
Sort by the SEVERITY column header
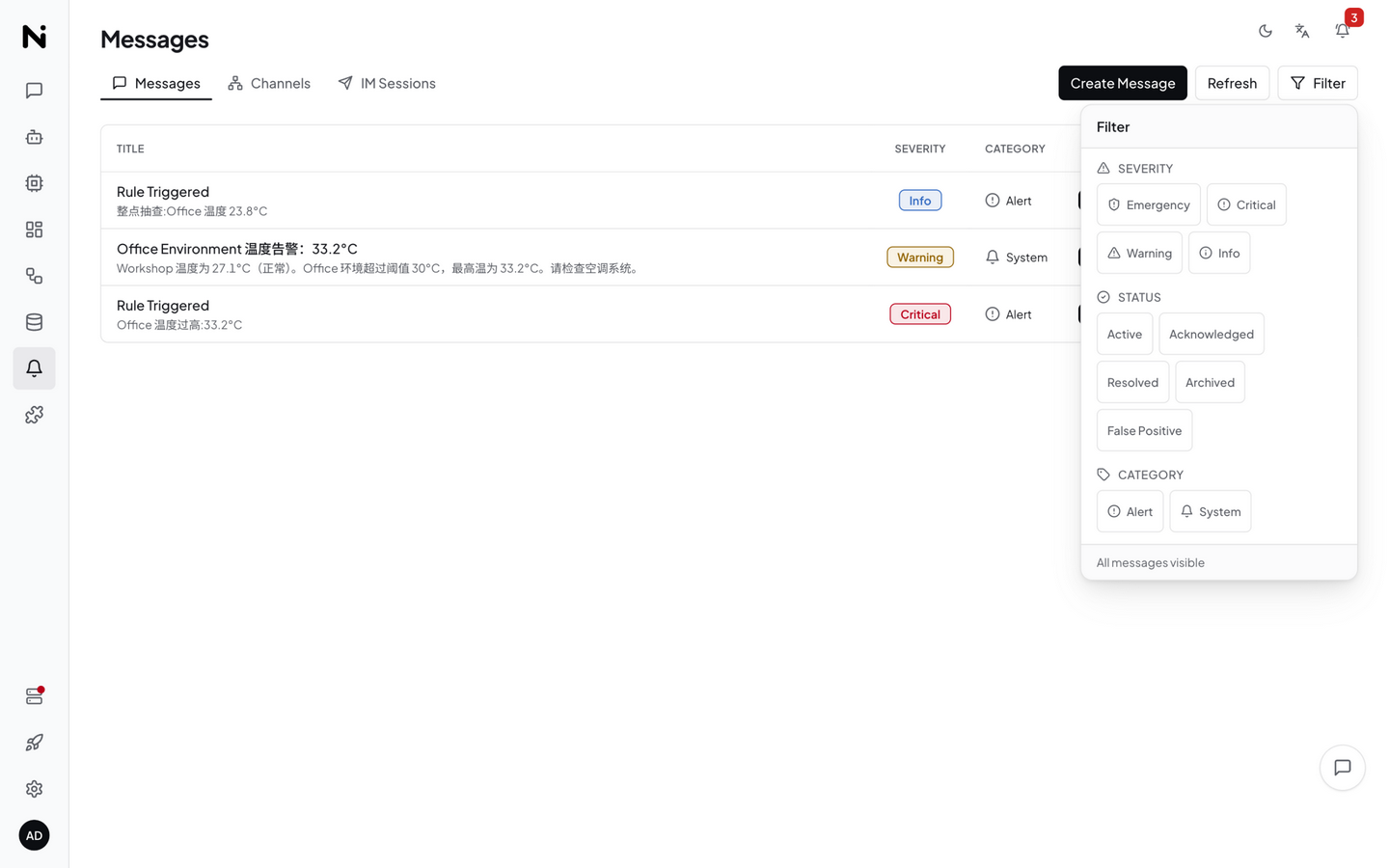919,149
